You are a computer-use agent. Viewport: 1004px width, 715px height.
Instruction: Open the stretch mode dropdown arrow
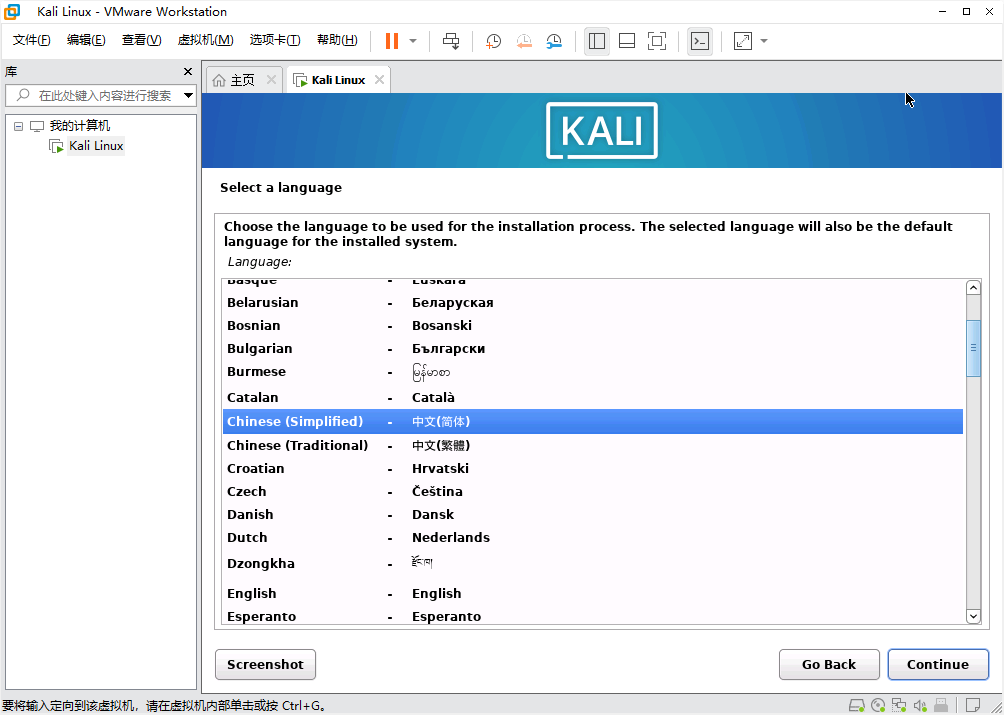point(764,41)
